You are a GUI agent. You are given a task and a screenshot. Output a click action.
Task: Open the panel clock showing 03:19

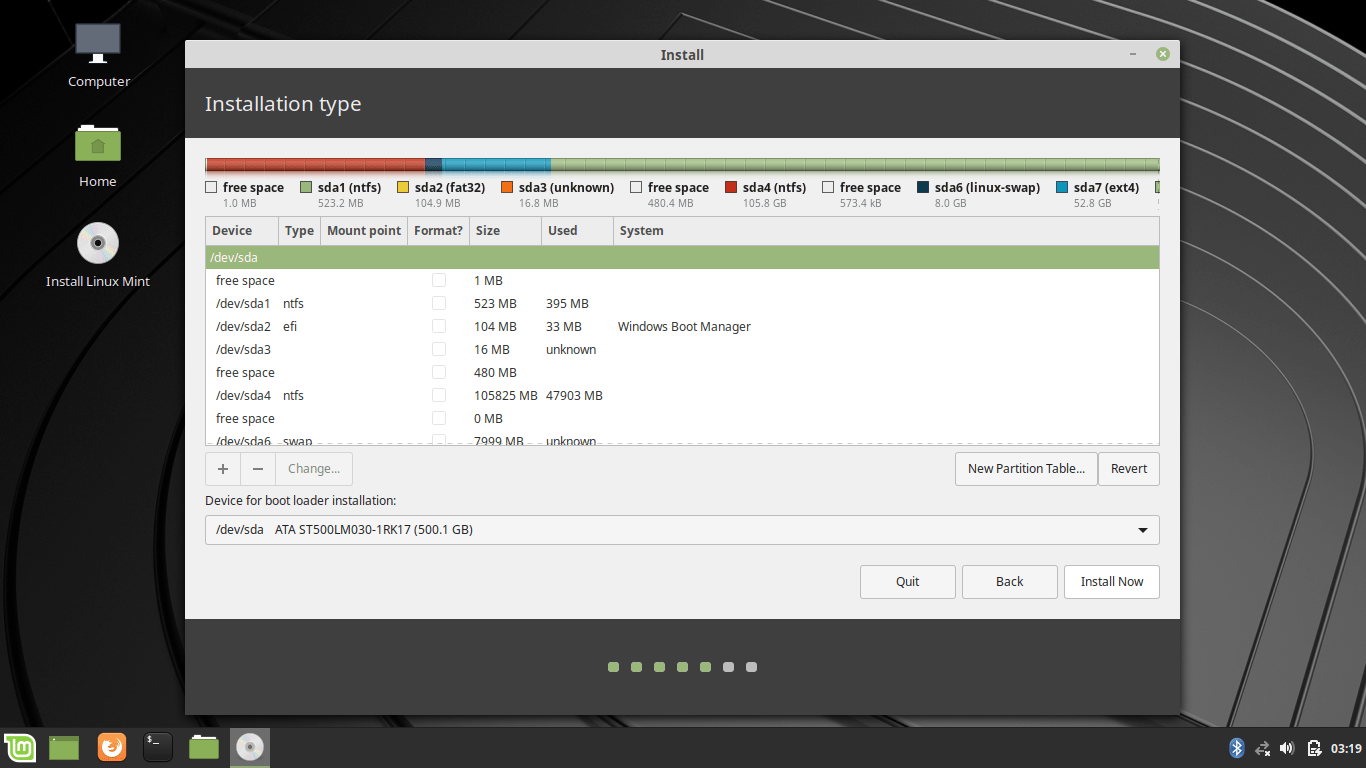(1348, 748)
